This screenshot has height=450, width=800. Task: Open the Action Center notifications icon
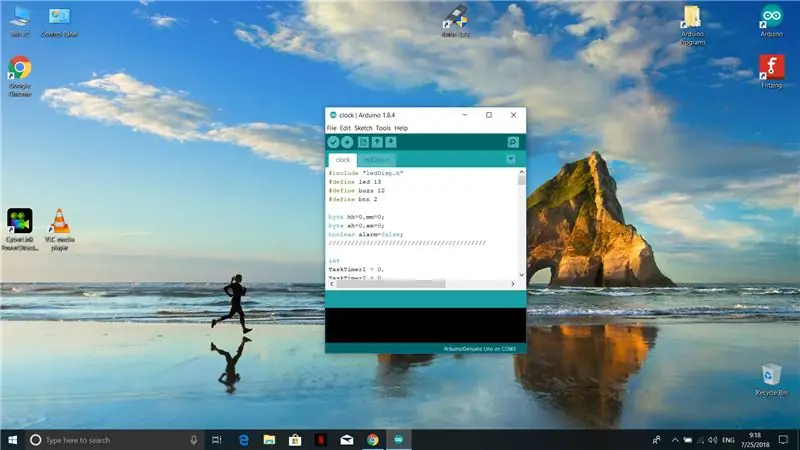tap(783, 440)
